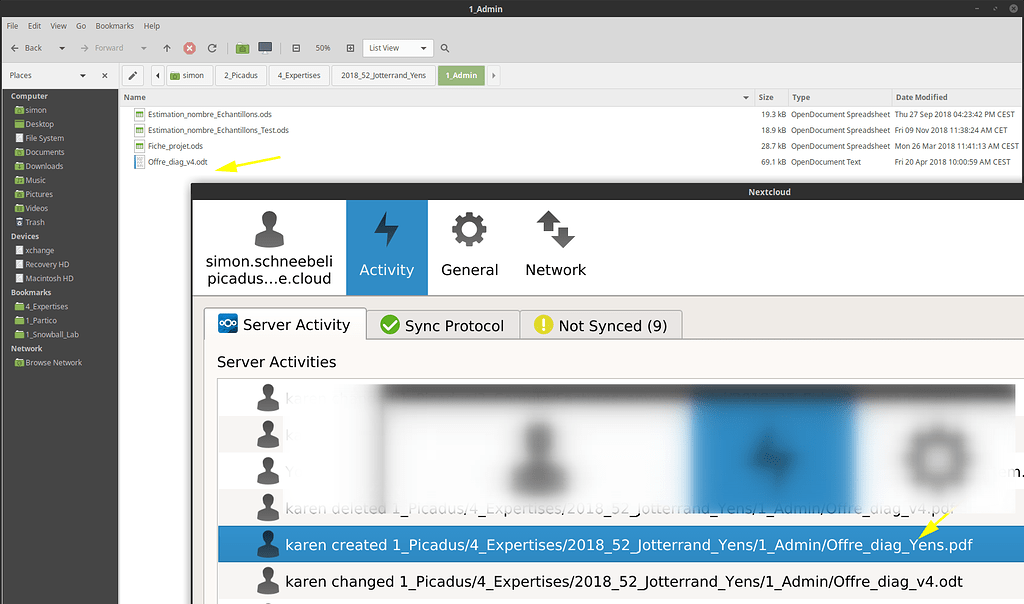Sort files by Type column

pos(840,97)
